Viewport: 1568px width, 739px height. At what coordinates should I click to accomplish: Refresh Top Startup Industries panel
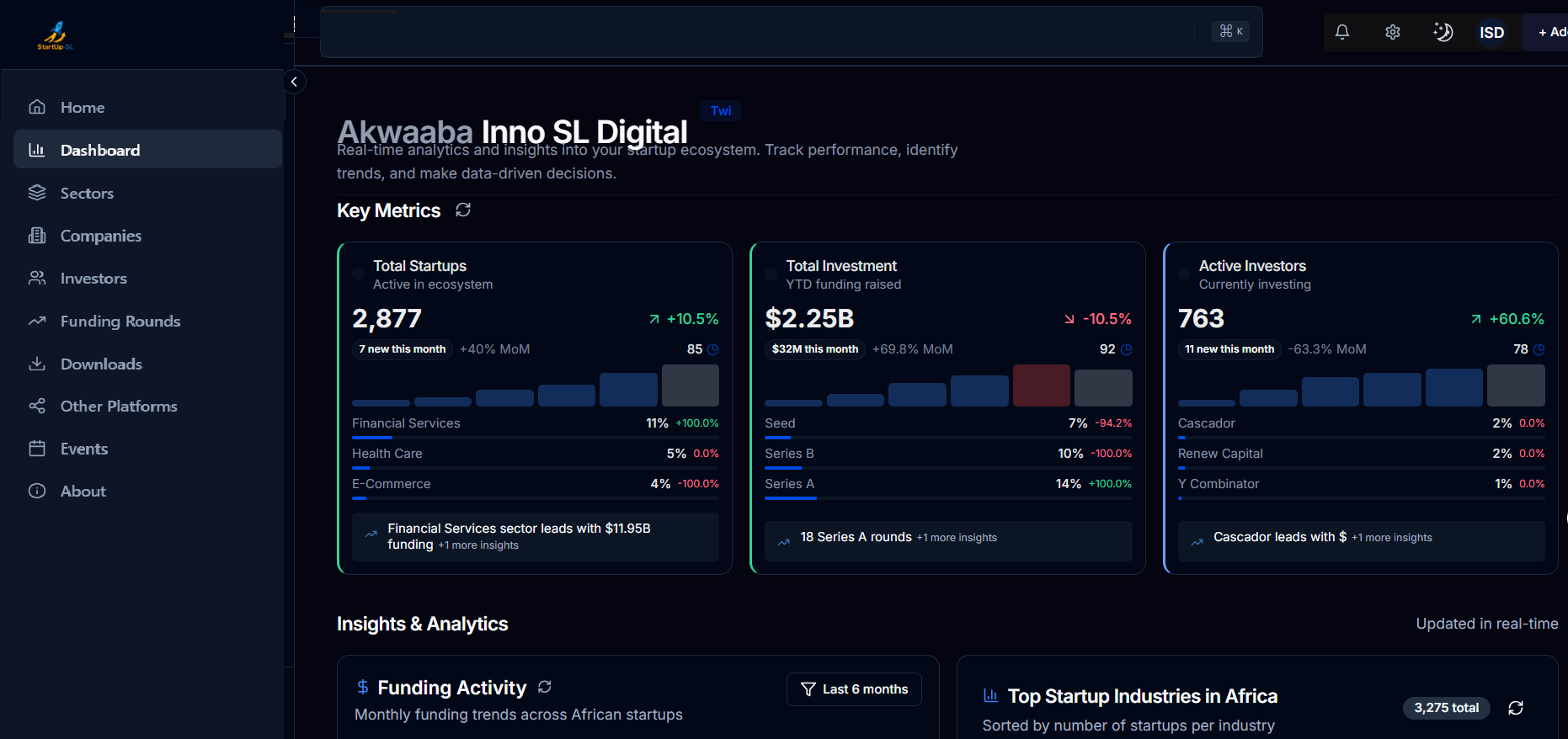pos(1516,708)
